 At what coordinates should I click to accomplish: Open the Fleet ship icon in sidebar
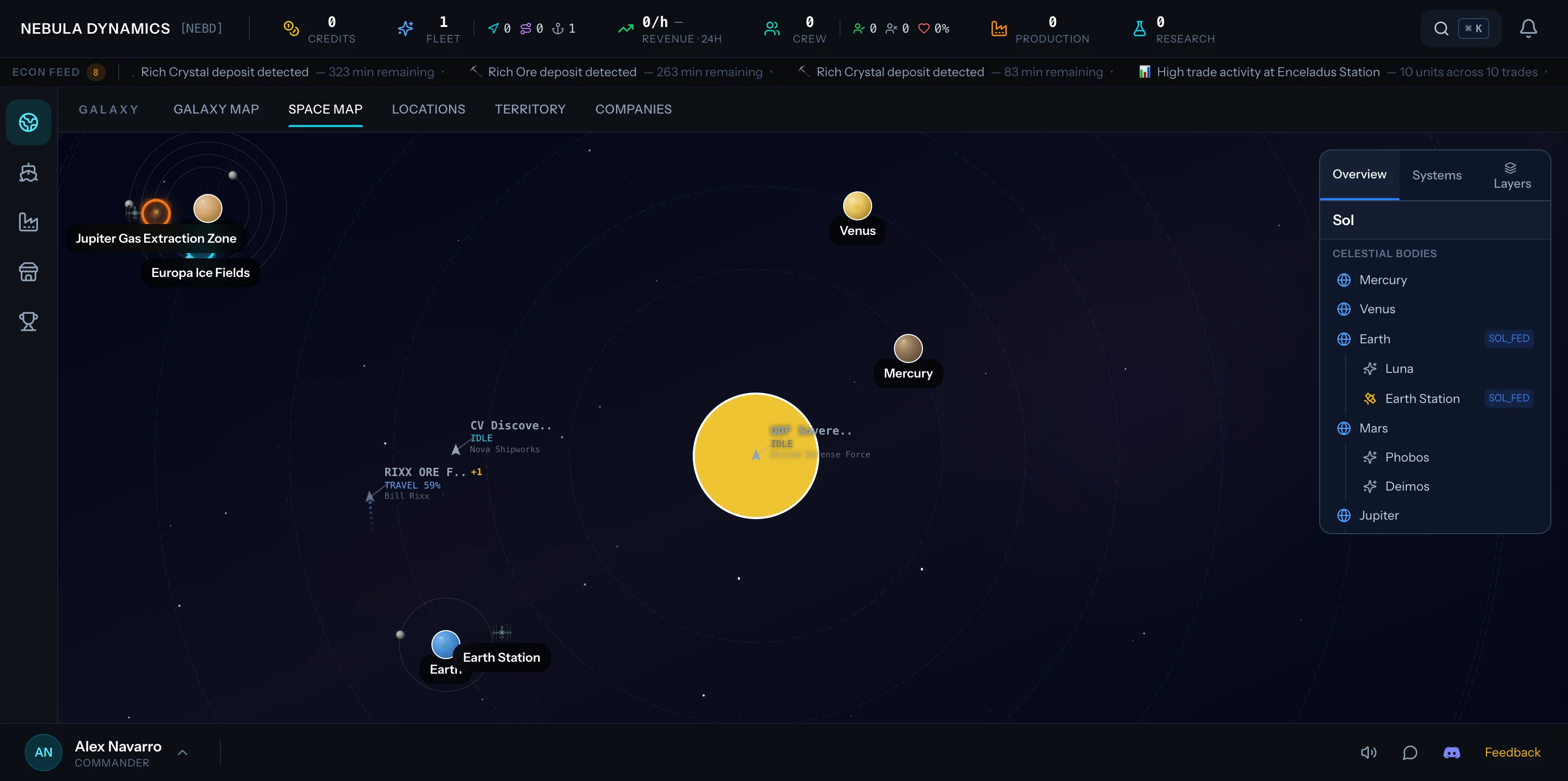point(29,172)
